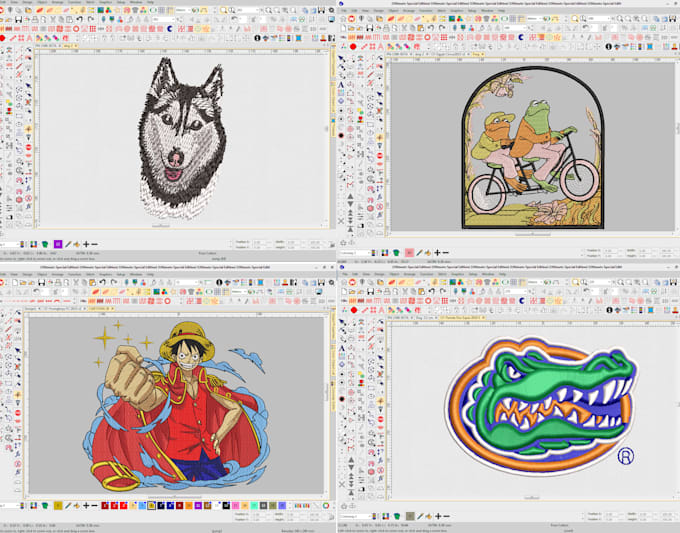The width and height of the screenshot is (680, 533).
Task: Open Colorway dropdown below frog canvas
Action: point(356,253)
